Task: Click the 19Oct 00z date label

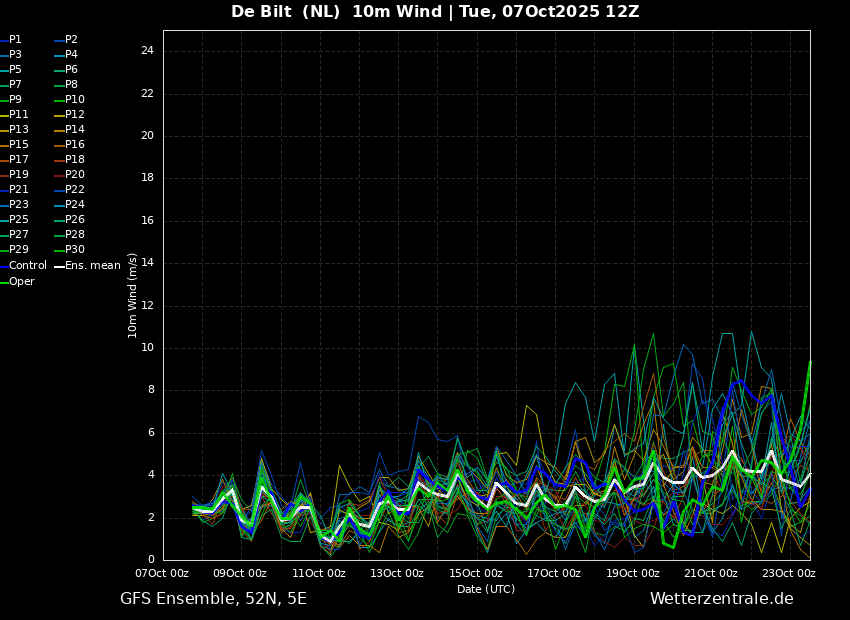Action: coord(632,573)
